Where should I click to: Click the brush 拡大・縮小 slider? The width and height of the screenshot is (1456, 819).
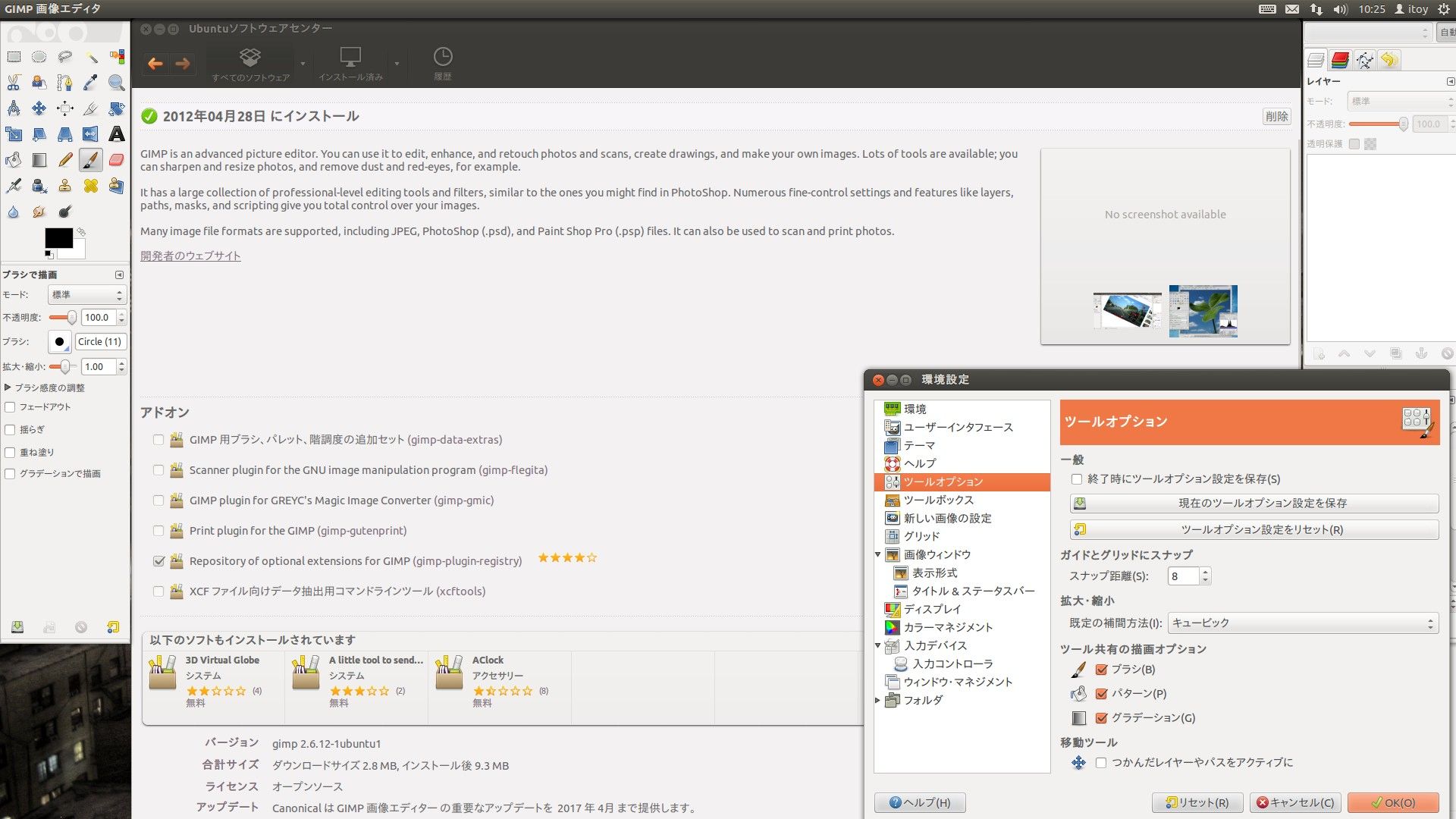click(63, 367)
